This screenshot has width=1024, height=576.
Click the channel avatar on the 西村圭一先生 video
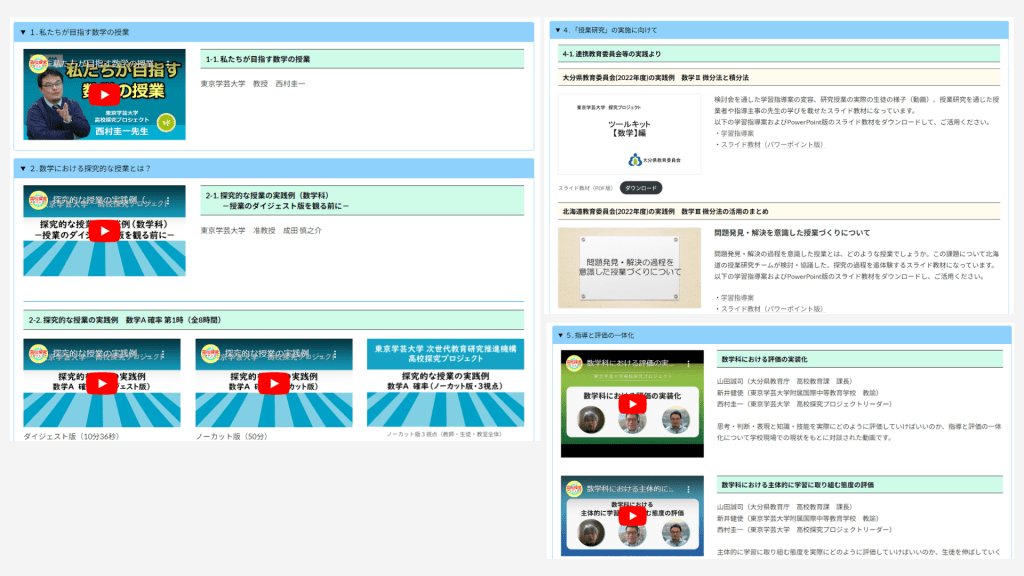(x=38, y=62)
